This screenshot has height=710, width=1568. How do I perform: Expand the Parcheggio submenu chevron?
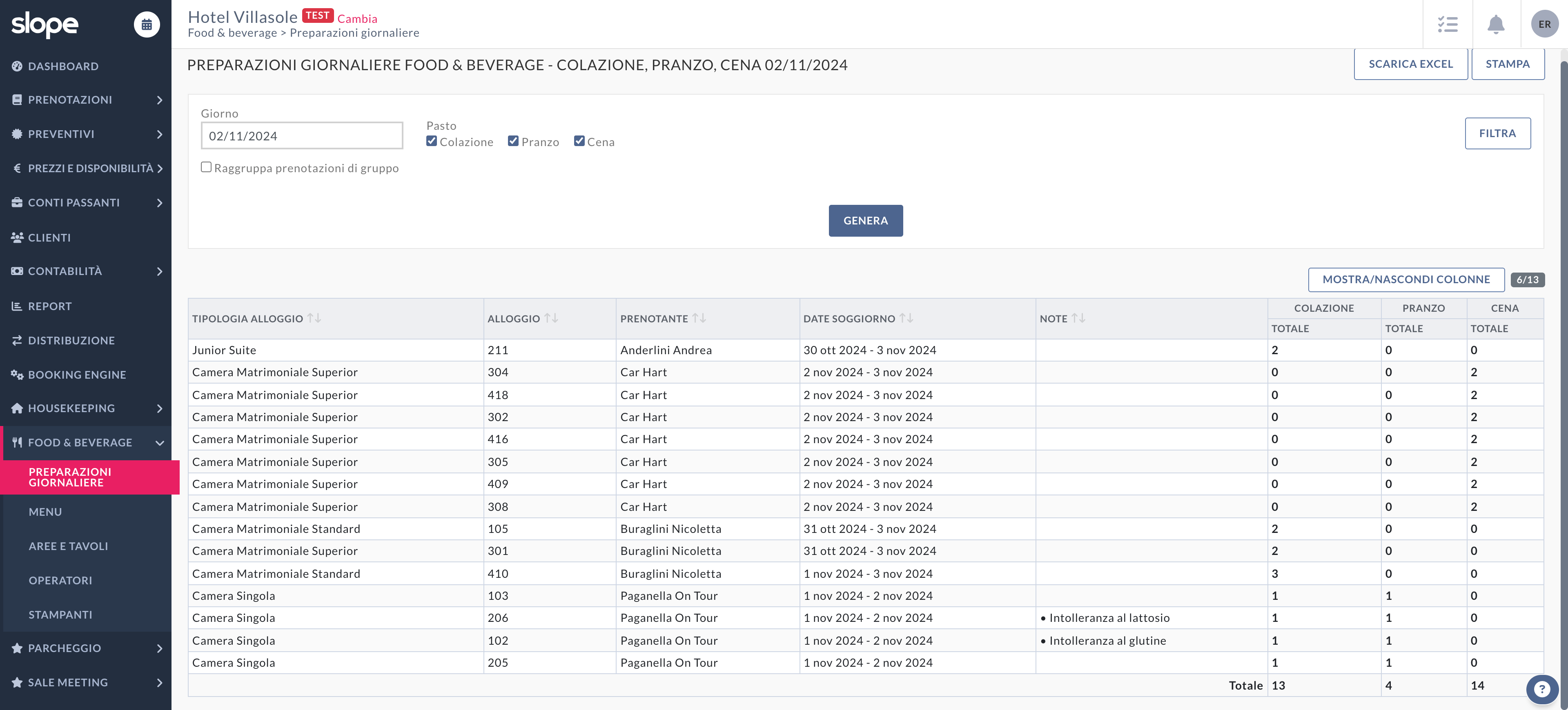(x=160, y=648)
